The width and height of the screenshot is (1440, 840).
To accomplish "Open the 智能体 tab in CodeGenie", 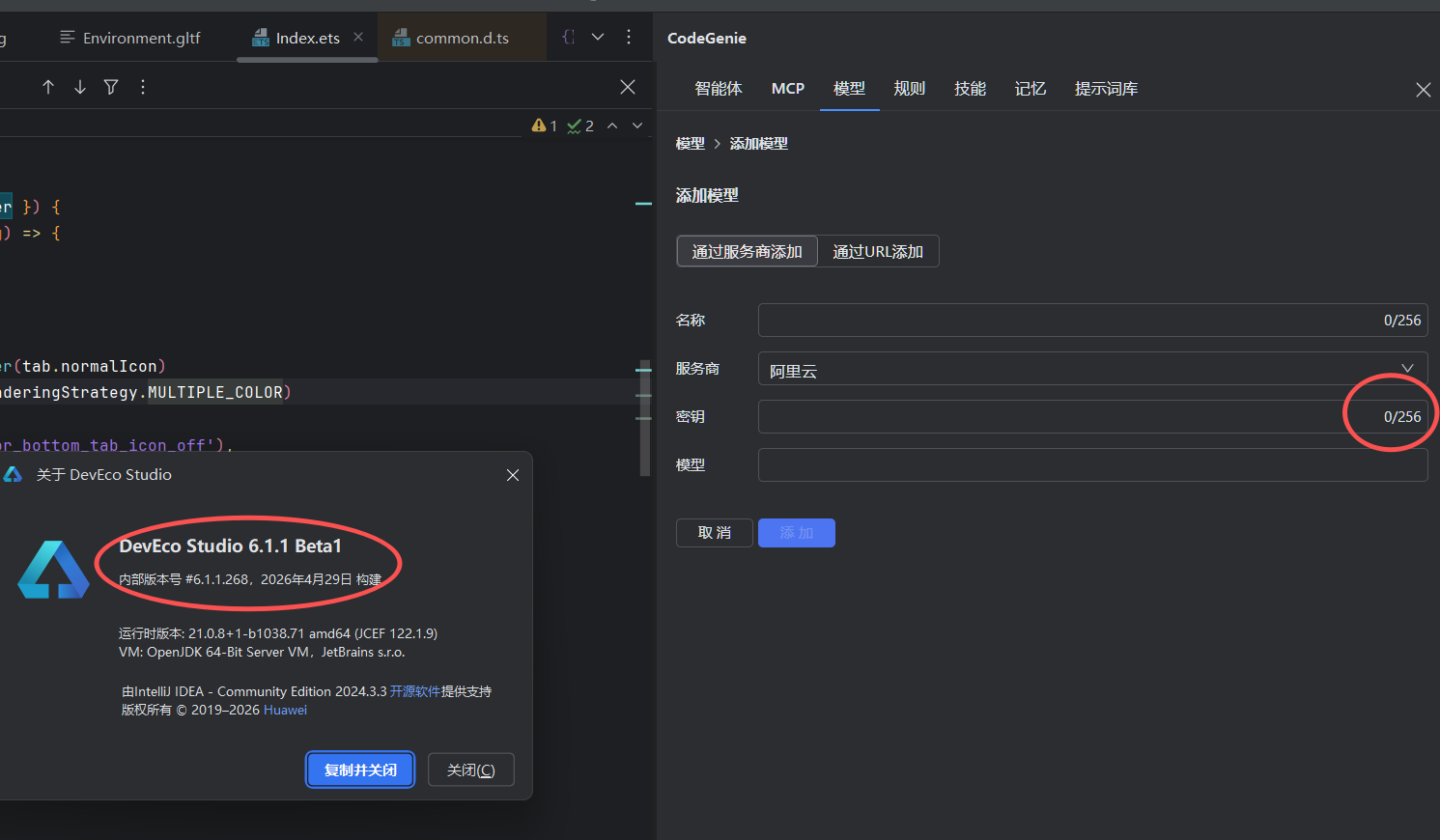I will click(719, 89).
